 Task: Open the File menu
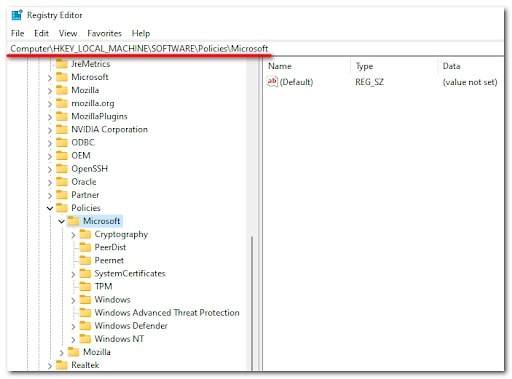tap(17, 33)
